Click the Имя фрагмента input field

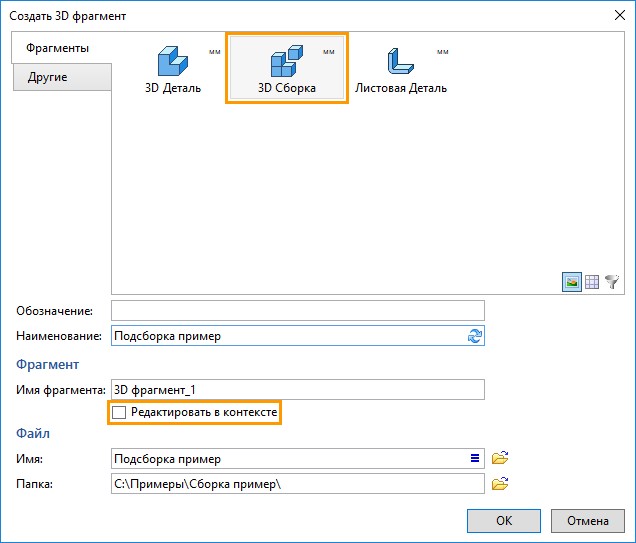pyautogui.click(x=298, y=389)
